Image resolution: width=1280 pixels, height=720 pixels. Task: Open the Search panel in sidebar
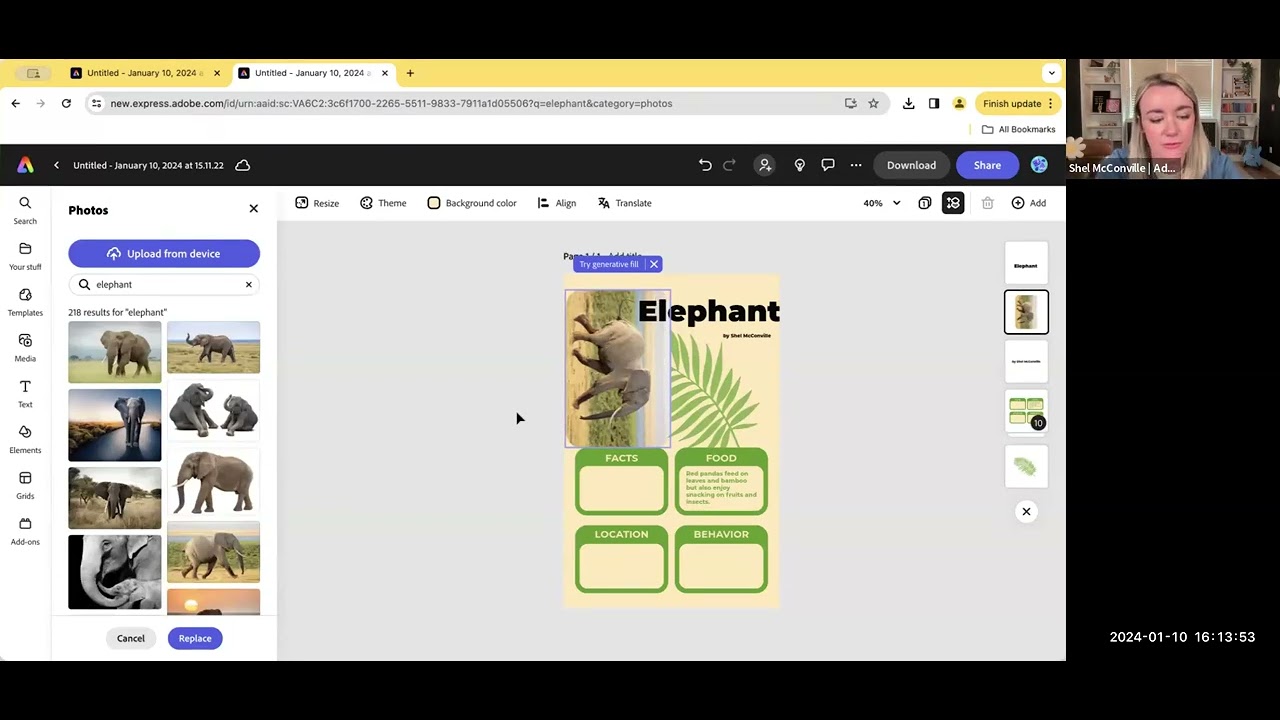click(25, 210)
